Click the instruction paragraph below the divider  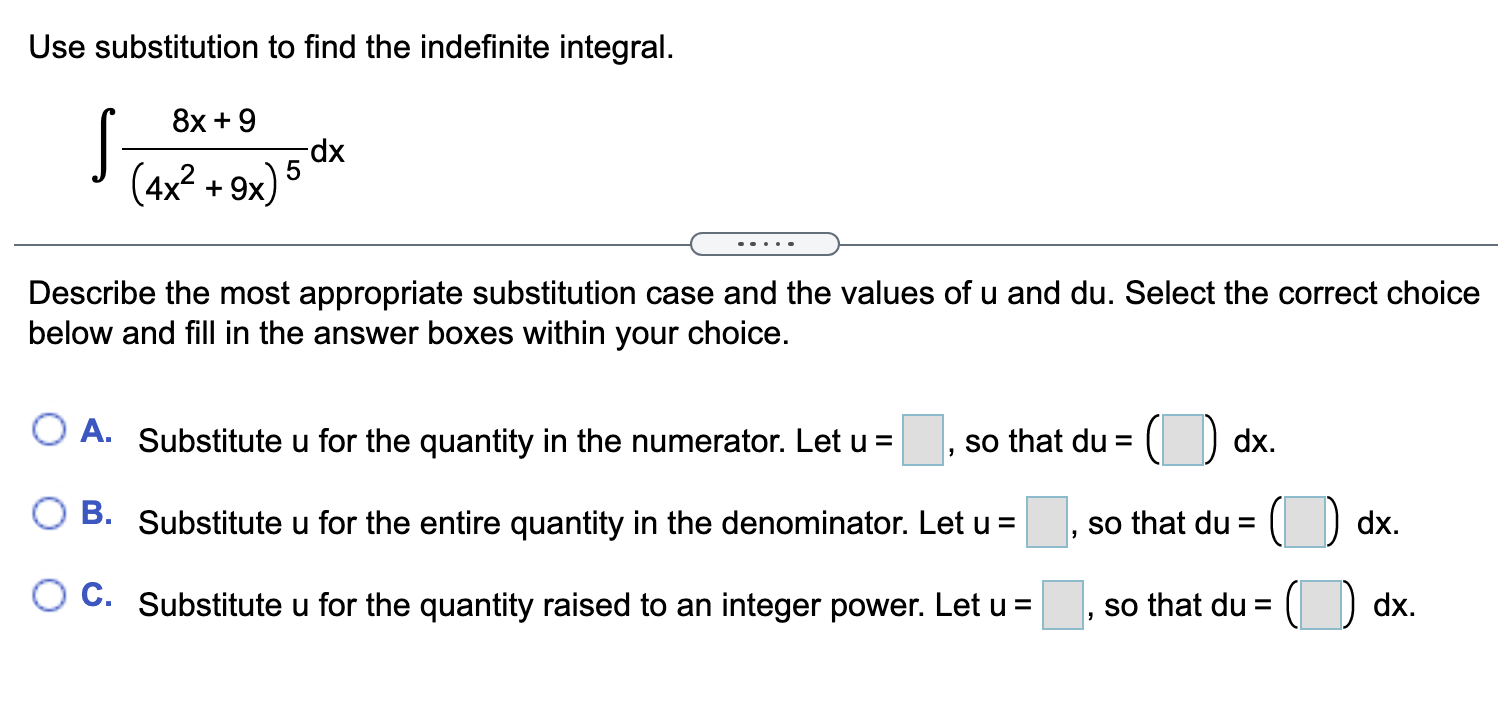click(x=750, y=312)
